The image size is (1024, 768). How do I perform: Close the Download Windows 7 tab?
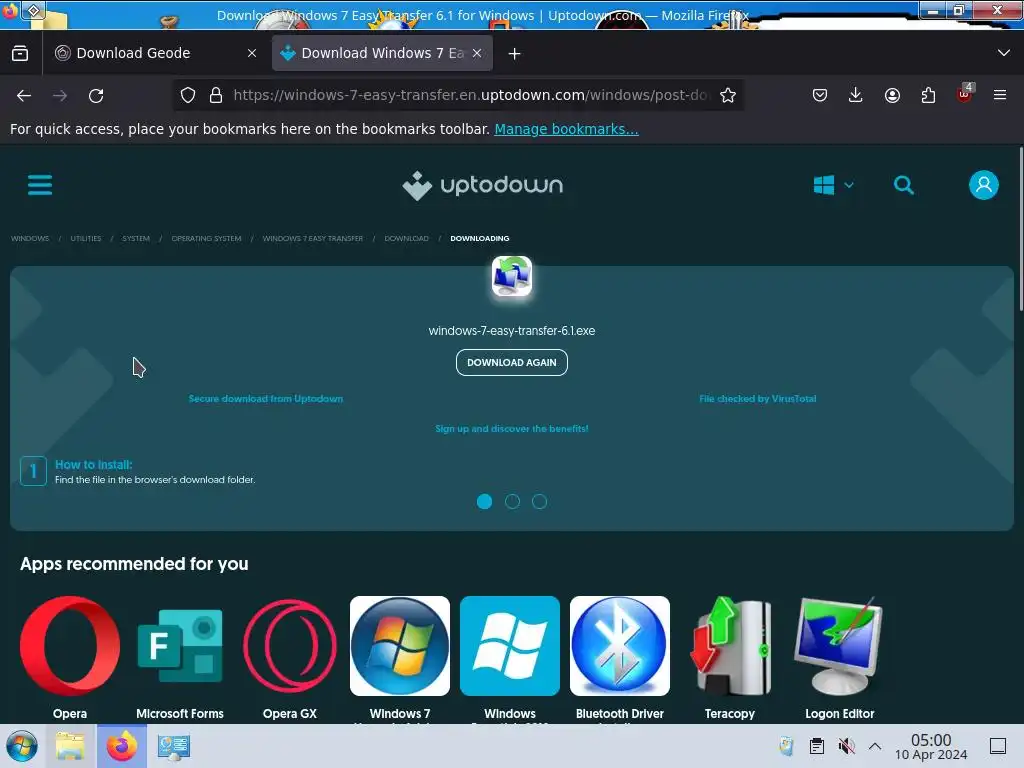click(477, 53)
